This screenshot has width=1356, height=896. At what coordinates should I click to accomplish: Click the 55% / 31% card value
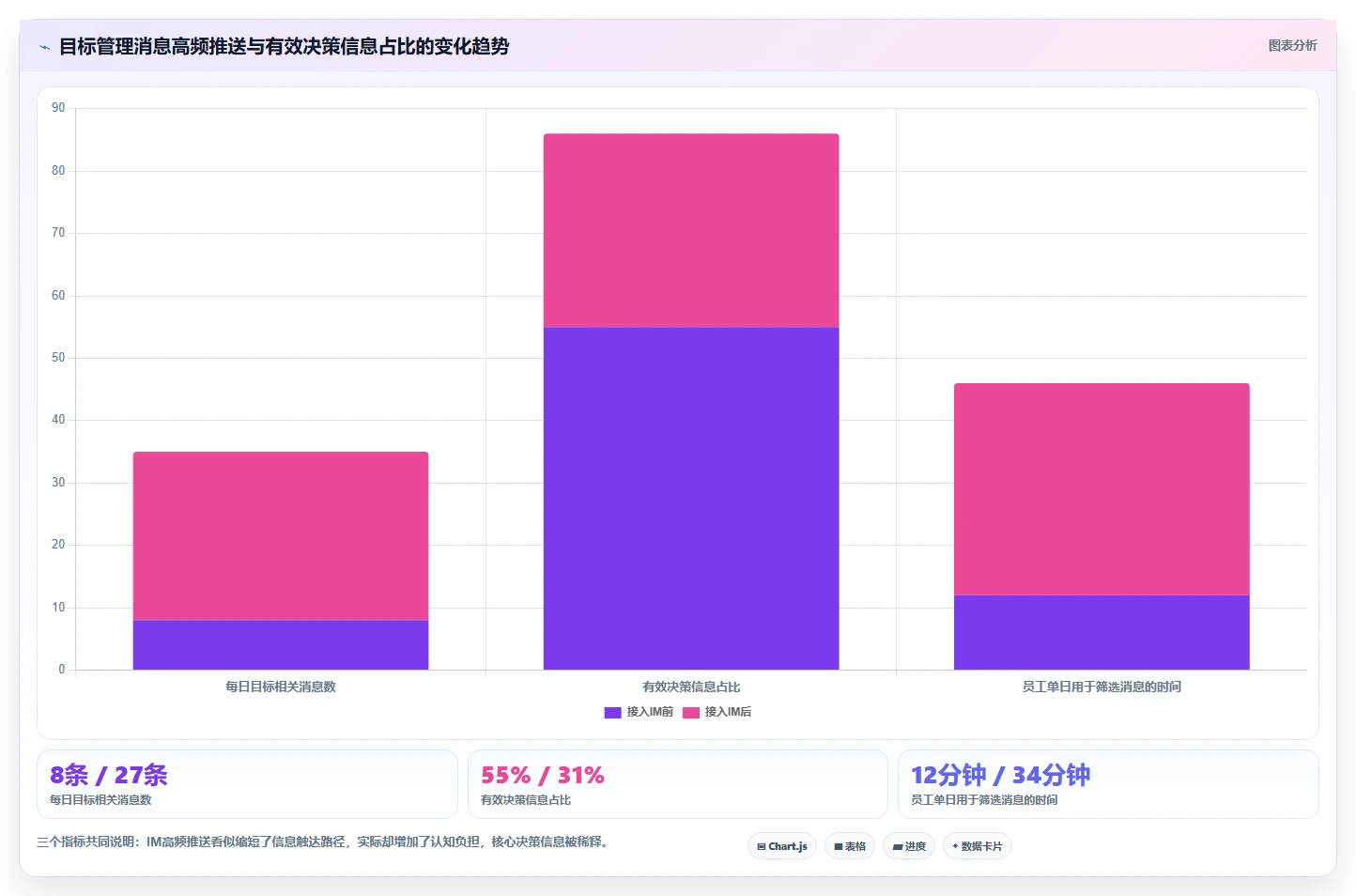(543, 775)
